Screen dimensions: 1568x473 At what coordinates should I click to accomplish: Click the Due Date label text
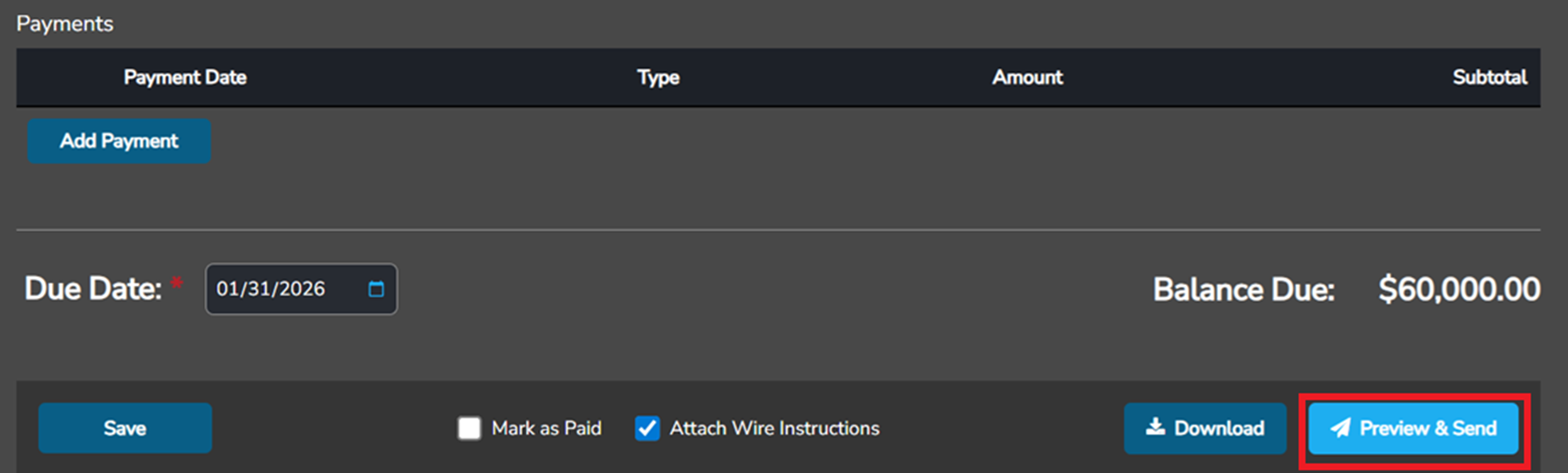93,288
